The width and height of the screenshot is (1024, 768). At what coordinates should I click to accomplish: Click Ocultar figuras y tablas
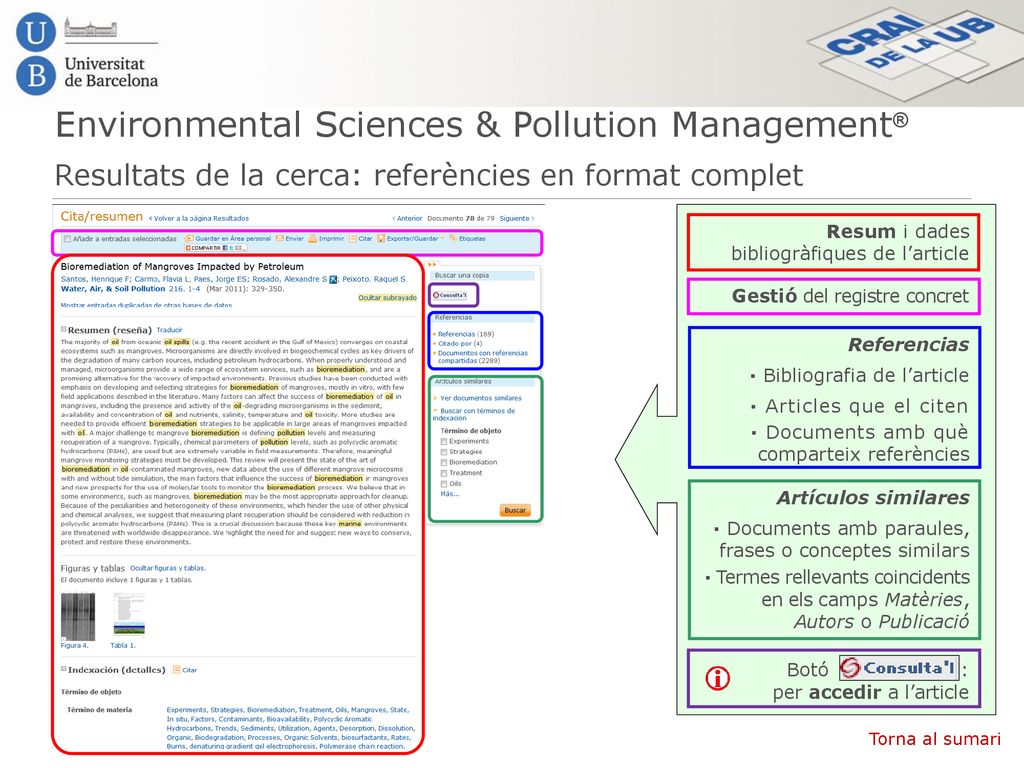167,568
